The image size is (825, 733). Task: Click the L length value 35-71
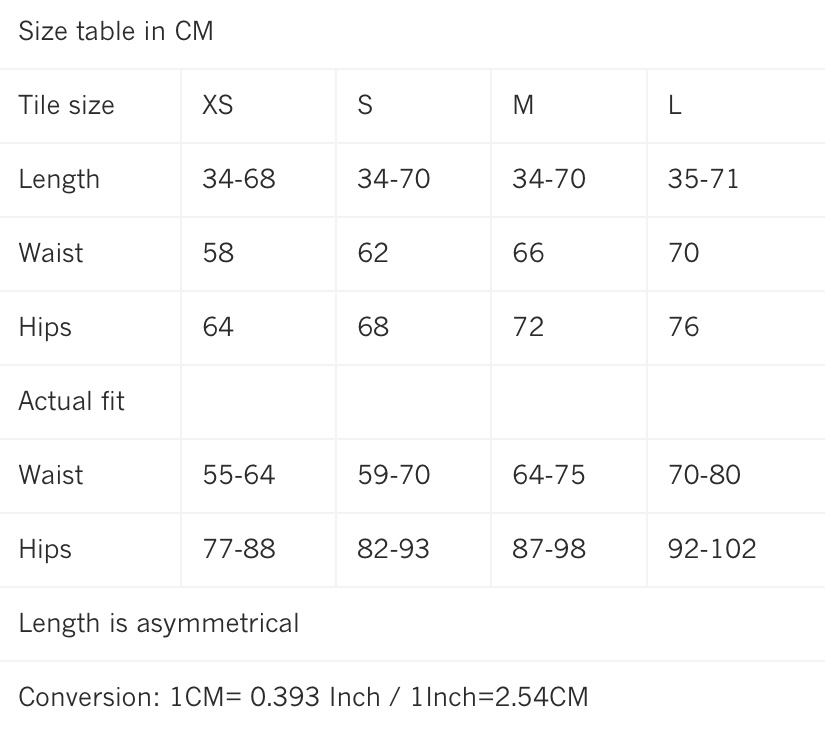tap(703, 179)
